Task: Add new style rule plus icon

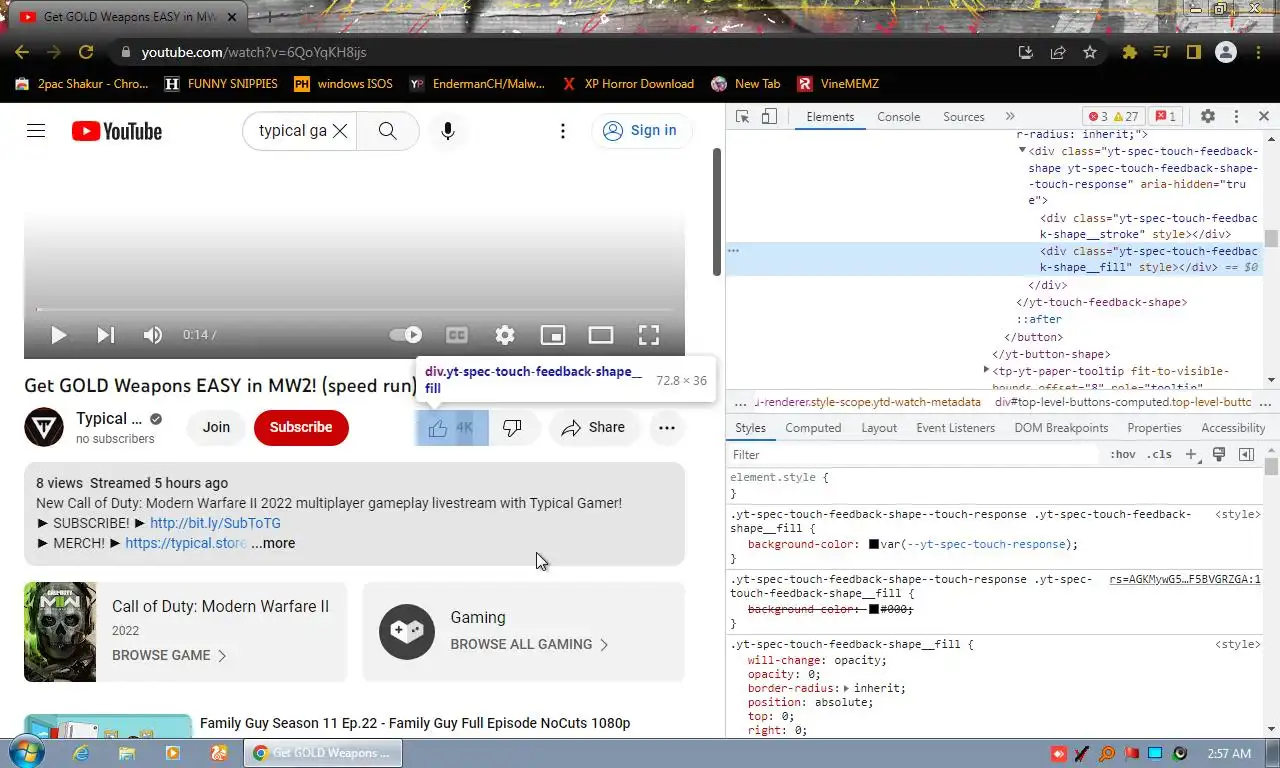Action: pos(1191,455)
